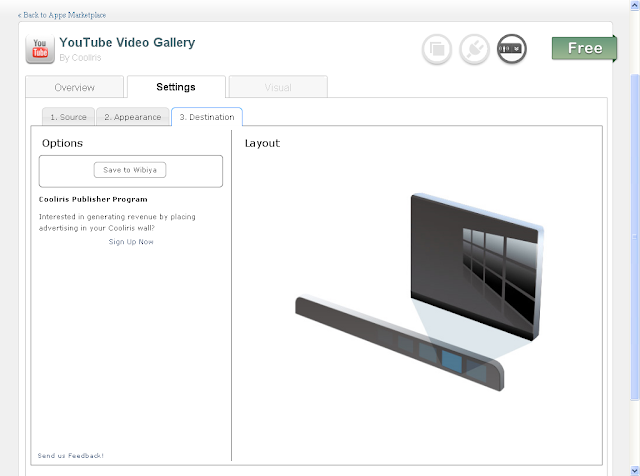Go to step 1. Source
This screenshot has width=640, height=476.
[69, 117]
